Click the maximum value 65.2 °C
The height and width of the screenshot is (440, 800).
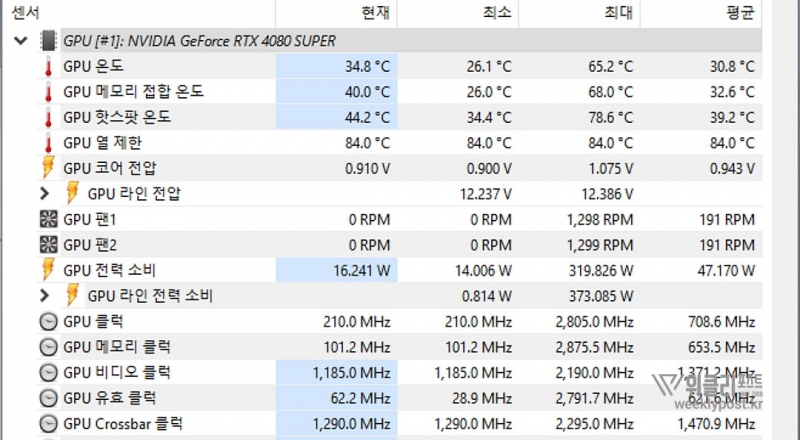point(611,66)
